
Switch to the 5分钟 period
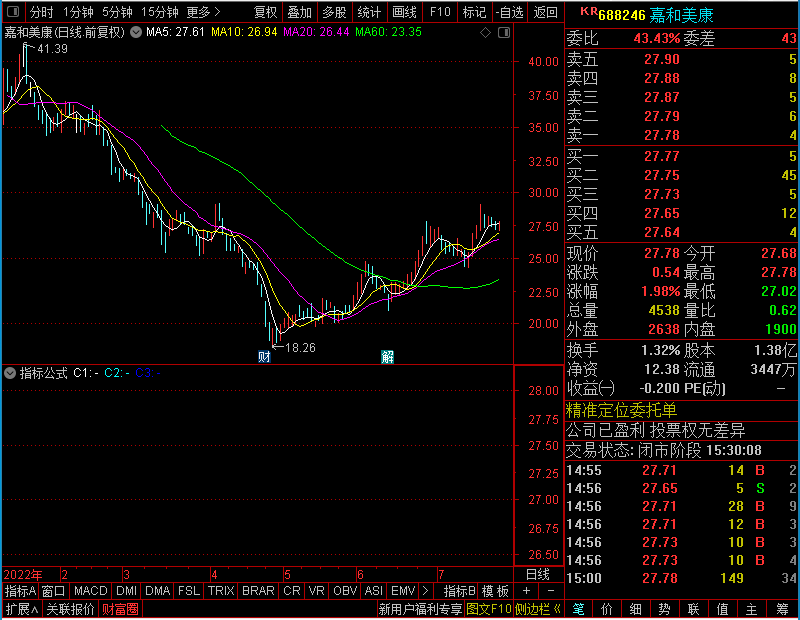[x=117, y=12]
